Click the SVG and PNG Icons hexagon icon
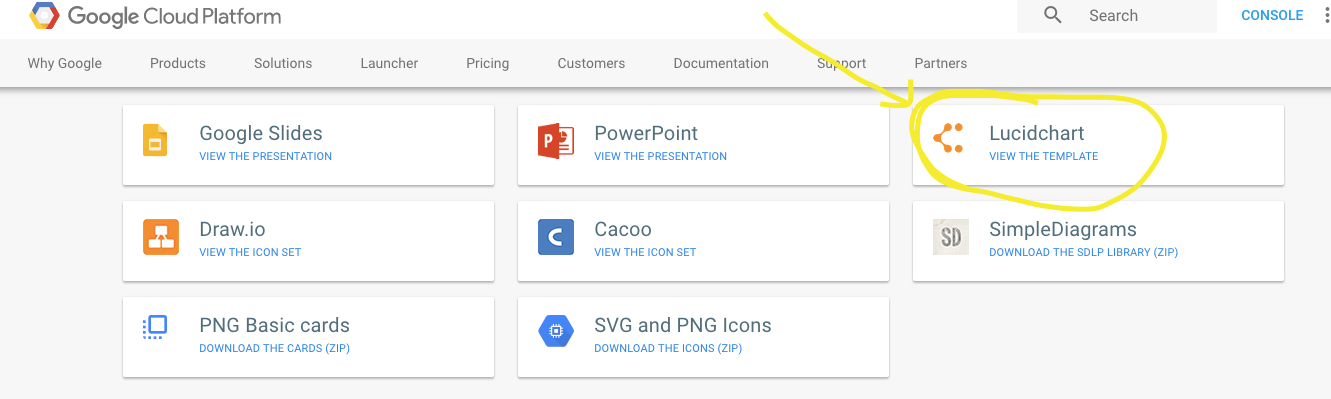1331x399 pixels. click(x=555, y=331)
